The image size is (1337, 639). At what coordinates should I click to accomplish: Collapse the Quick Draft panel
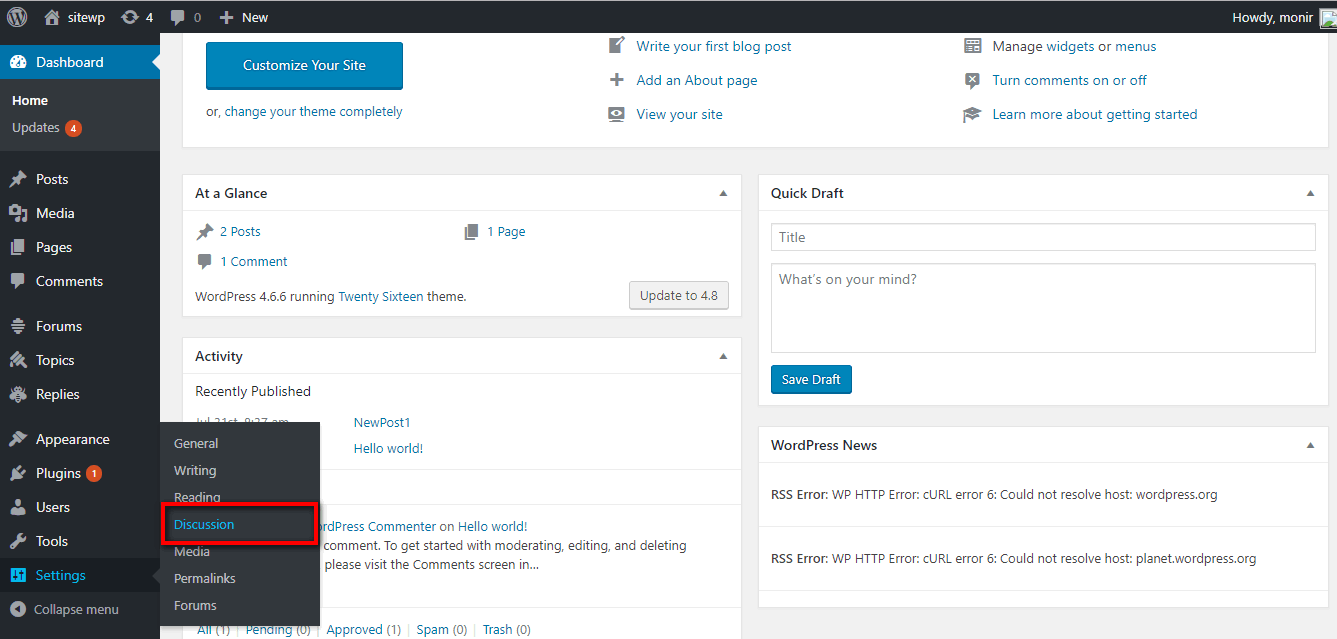[x=1311, y=193]
